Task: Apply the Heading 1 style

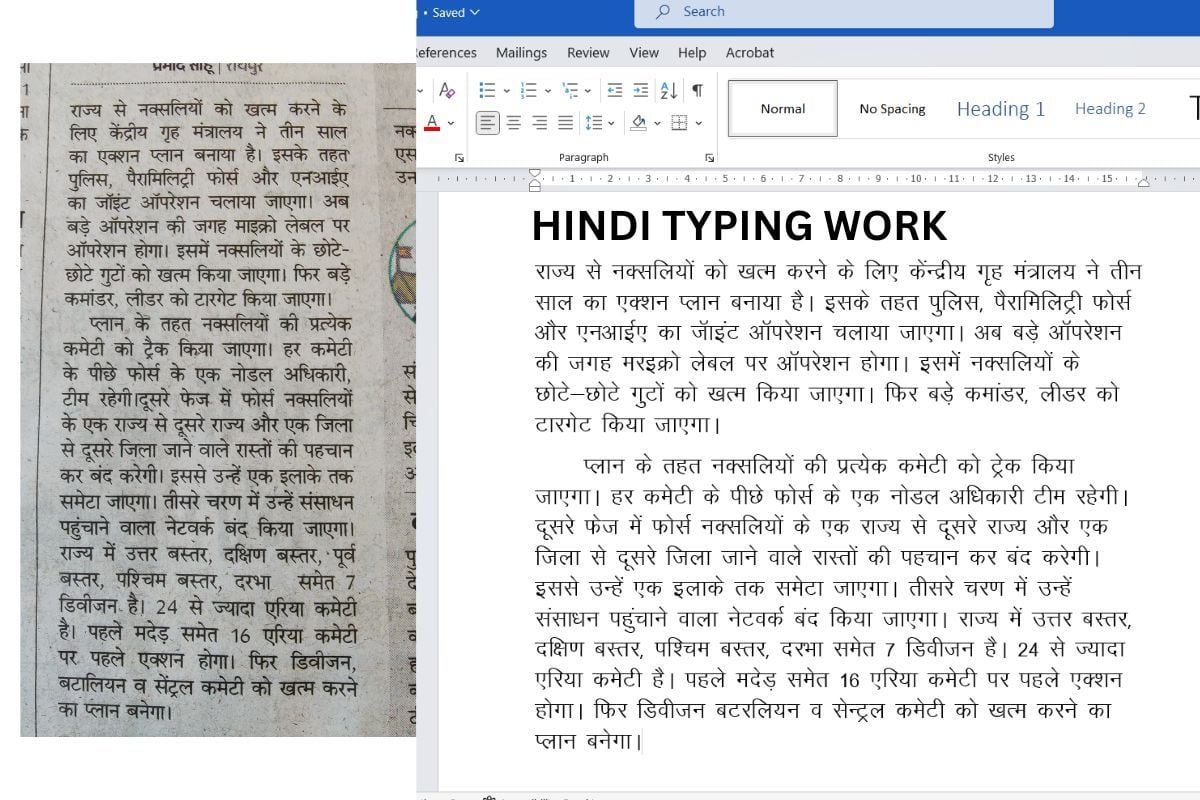Action: point(1001,109)
